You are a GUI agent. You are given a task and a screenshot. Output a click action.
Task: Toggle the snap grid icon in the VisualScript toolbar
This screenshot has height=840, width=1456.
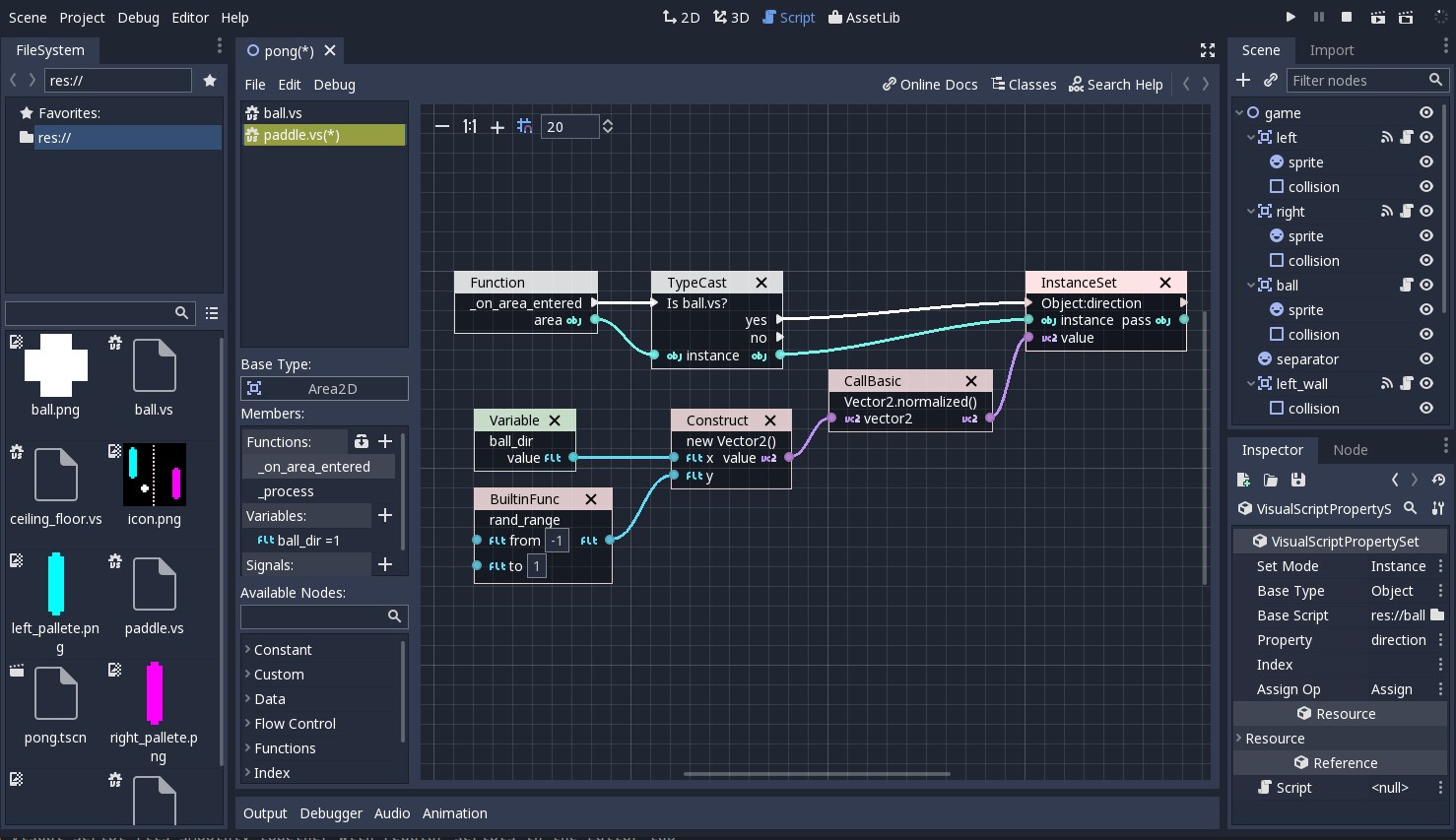tap(524, 126)
